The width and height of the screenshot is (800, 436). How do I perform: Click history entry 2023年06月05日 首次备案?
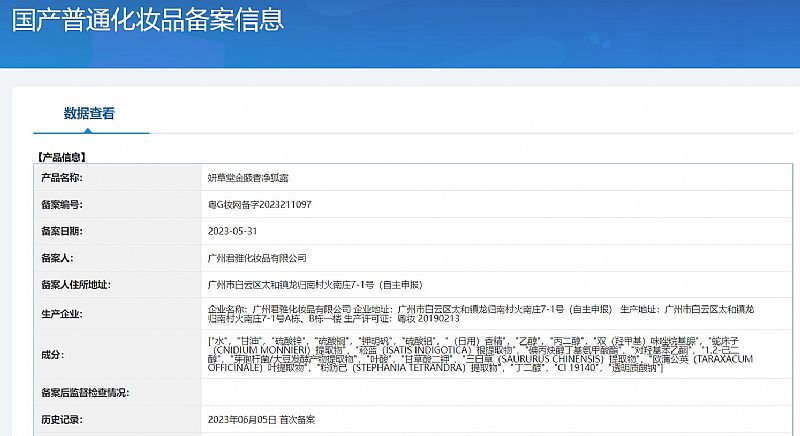tap(264, 418)
